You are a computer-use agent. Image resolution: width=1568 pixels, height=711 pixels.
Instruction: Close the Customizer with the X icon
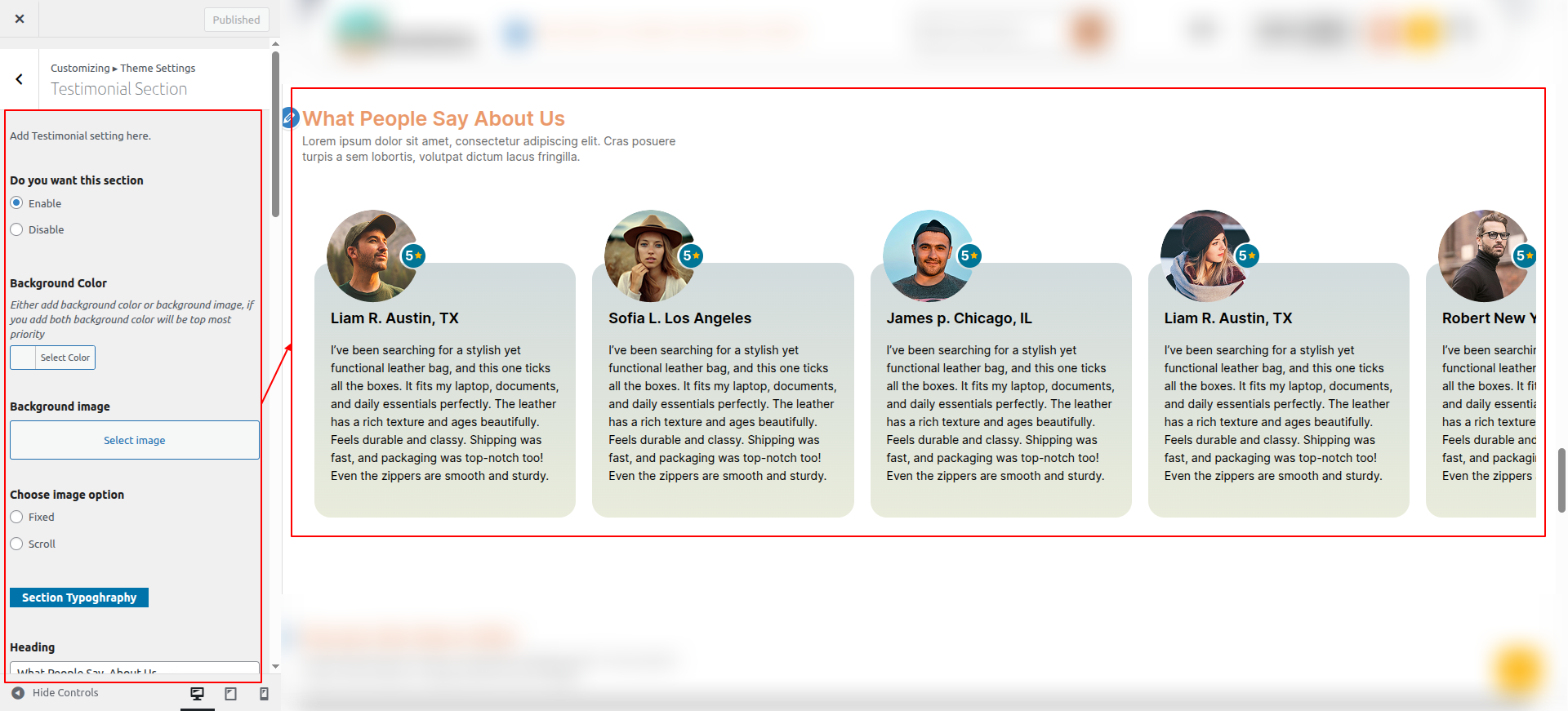coord(20,19)
